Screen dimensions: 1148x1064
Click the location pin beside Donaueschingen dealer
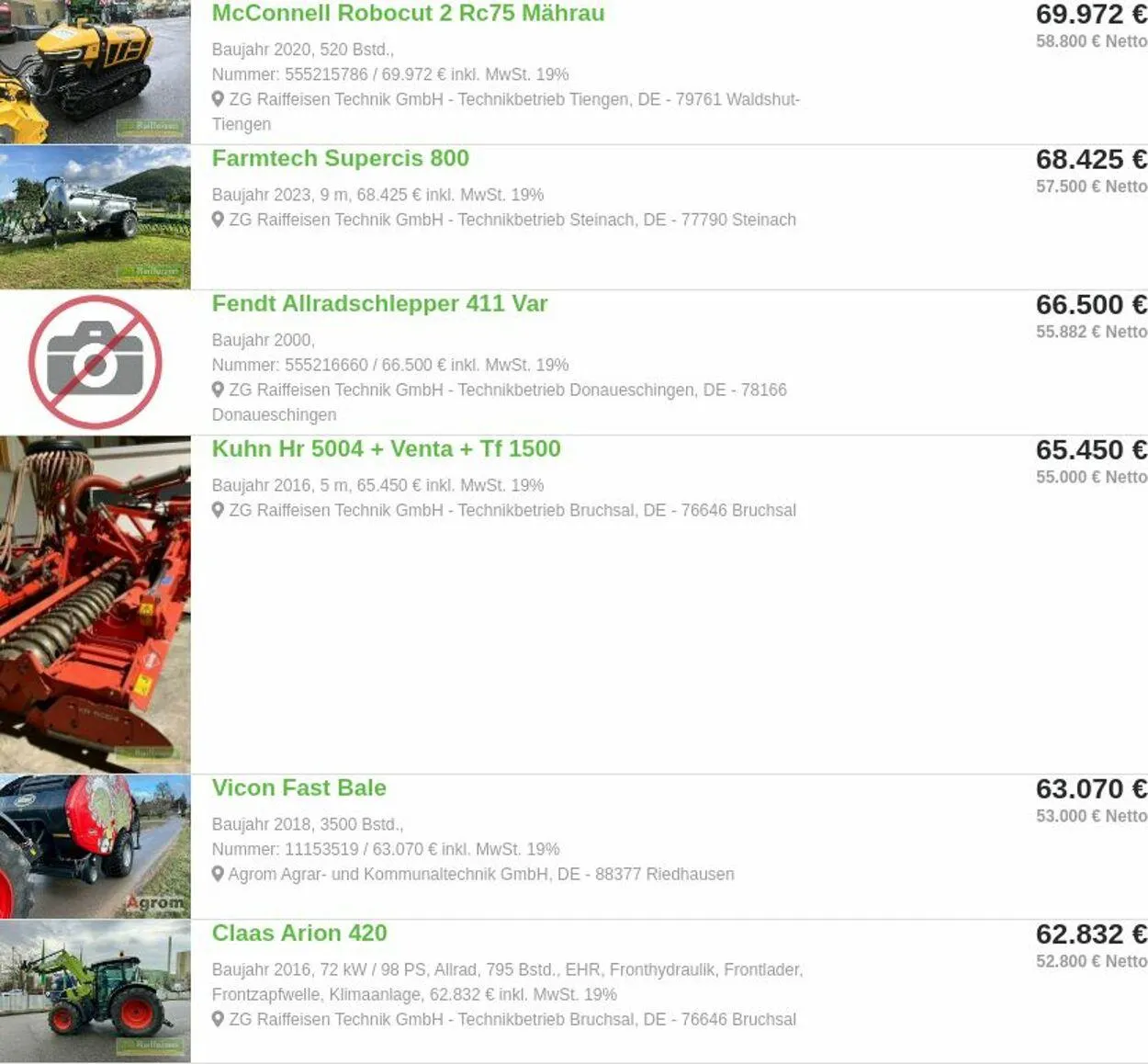[x=218, y=389]
